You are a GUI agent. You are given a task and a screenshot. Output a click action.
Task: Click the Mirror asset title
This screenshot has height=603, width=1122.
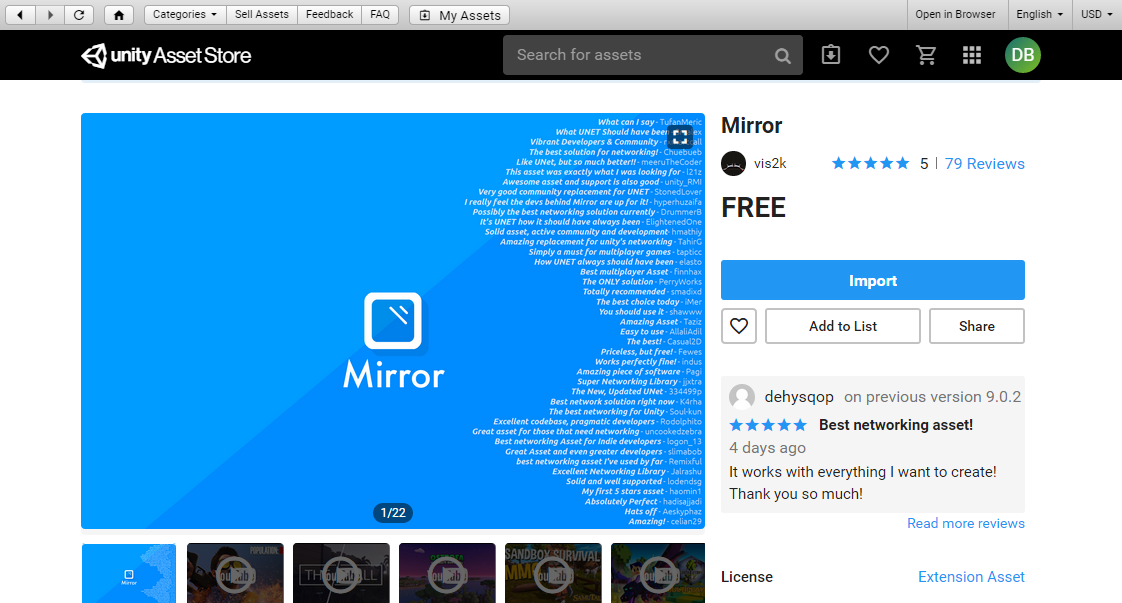751,125
